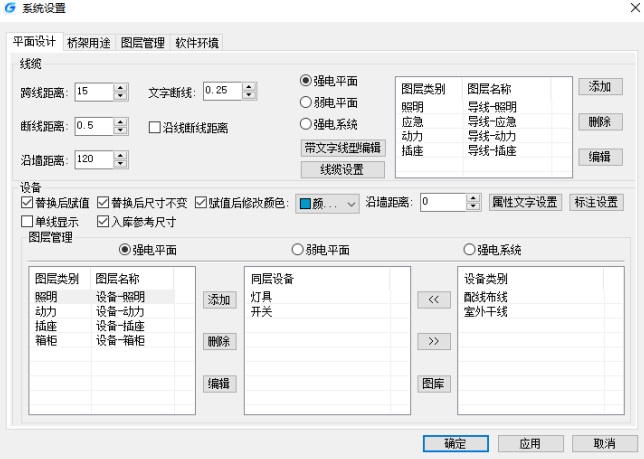Increase 文字断线 value with up arrow
Image resolution: width=644 pixels, height=459 pixels.
[249, 87]
